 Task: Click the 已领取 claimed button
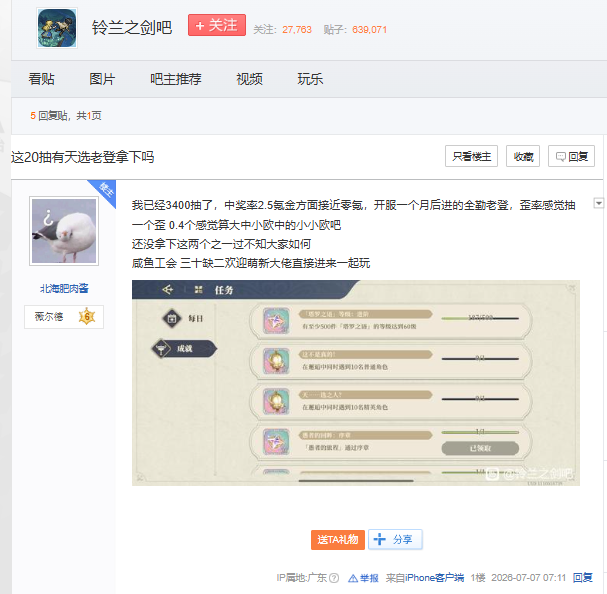click(480, 448)
